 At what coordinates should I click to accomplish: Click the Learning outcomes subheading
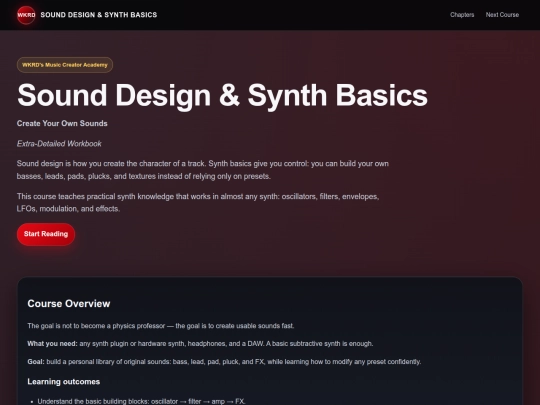(64, 382)
